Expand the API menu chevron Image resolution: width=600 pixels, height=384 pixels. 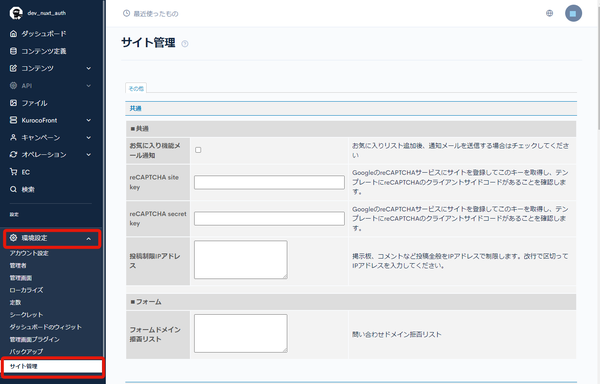(89, 86)
